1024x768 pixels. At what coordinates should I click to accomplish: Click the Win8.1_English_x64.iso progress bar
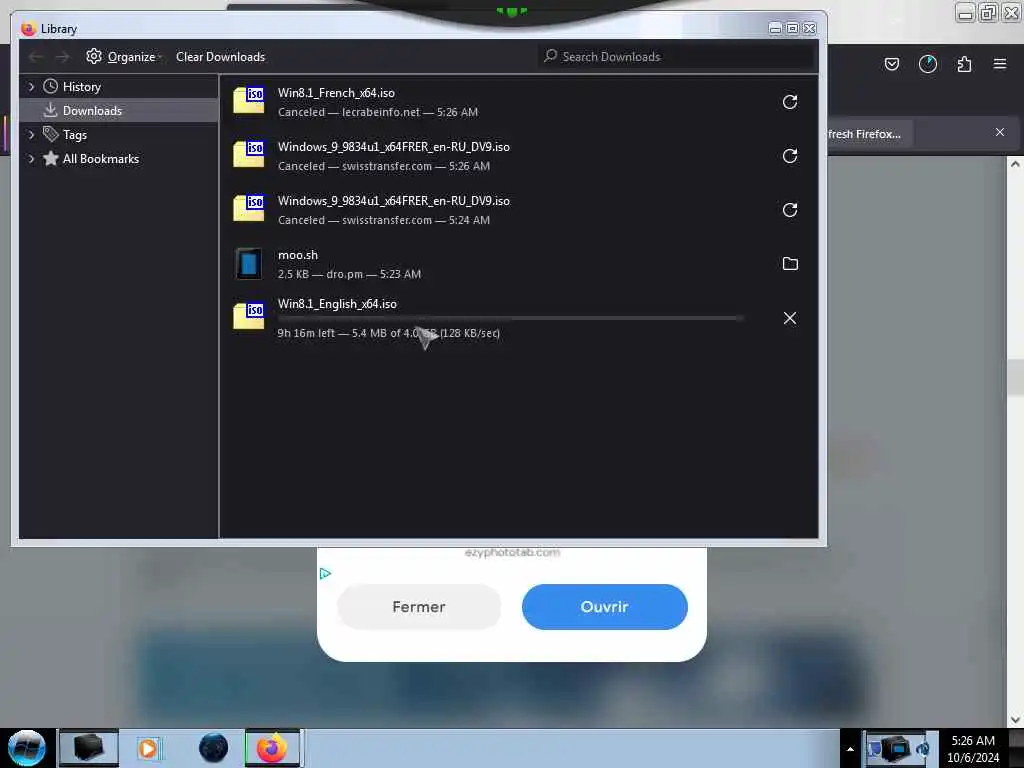click(x=510, y=319)
